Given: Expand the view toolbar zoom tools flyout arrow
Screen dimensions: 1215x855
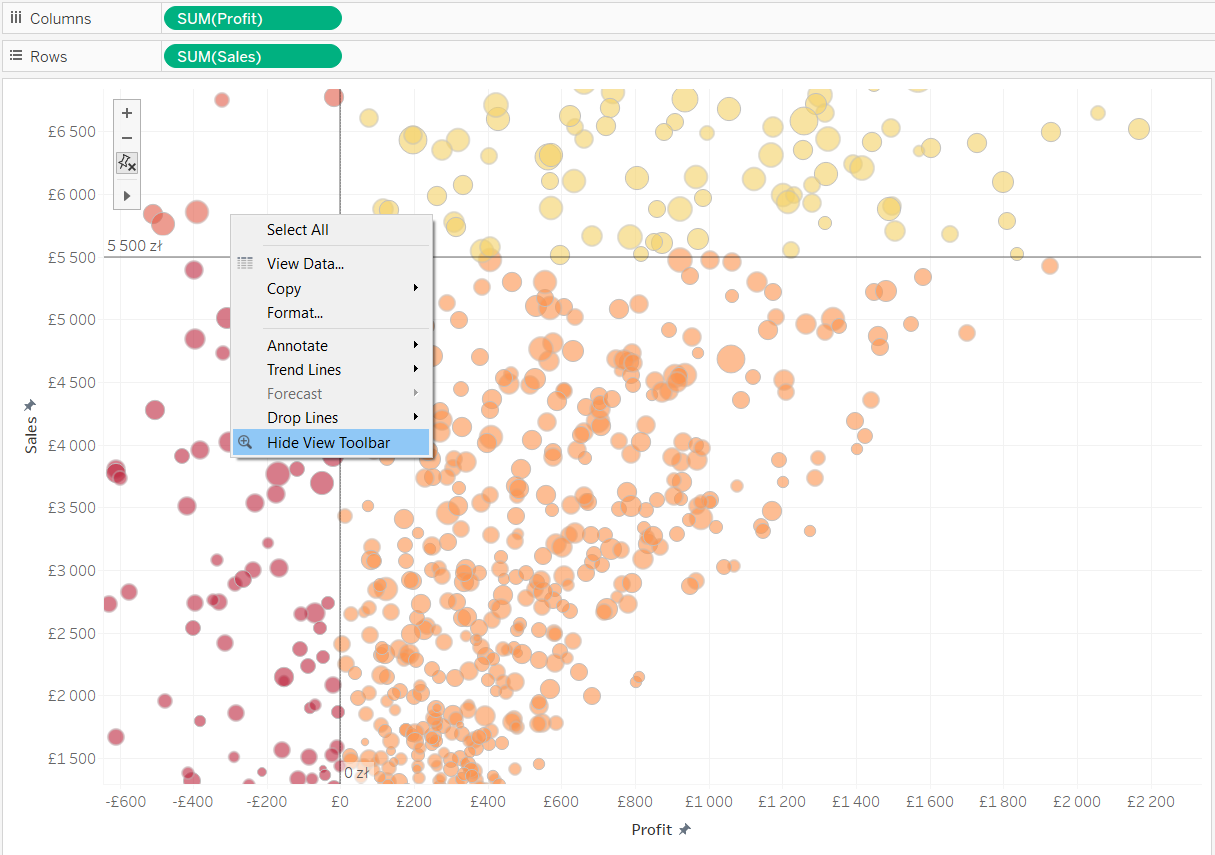Looking at the screenshot, I should point(127,196).
